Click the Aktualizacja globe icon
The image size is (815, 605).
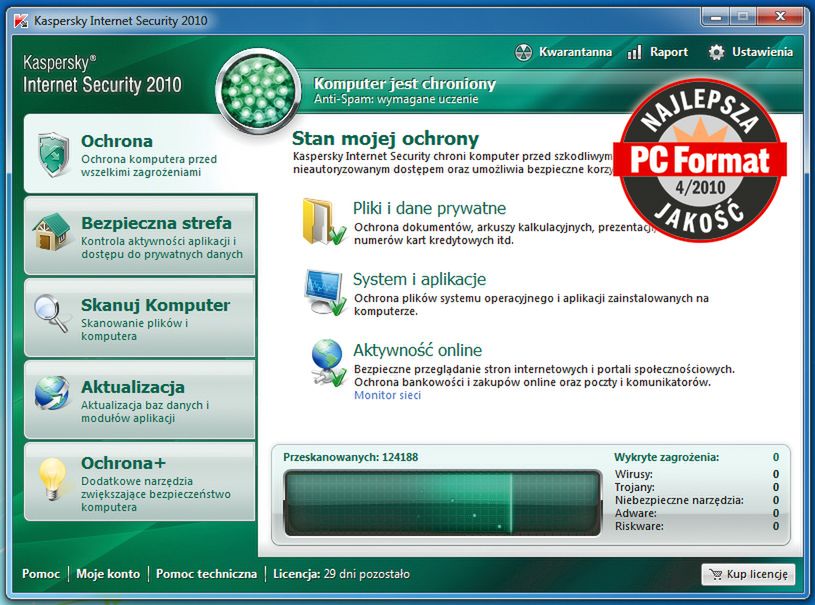52,393
